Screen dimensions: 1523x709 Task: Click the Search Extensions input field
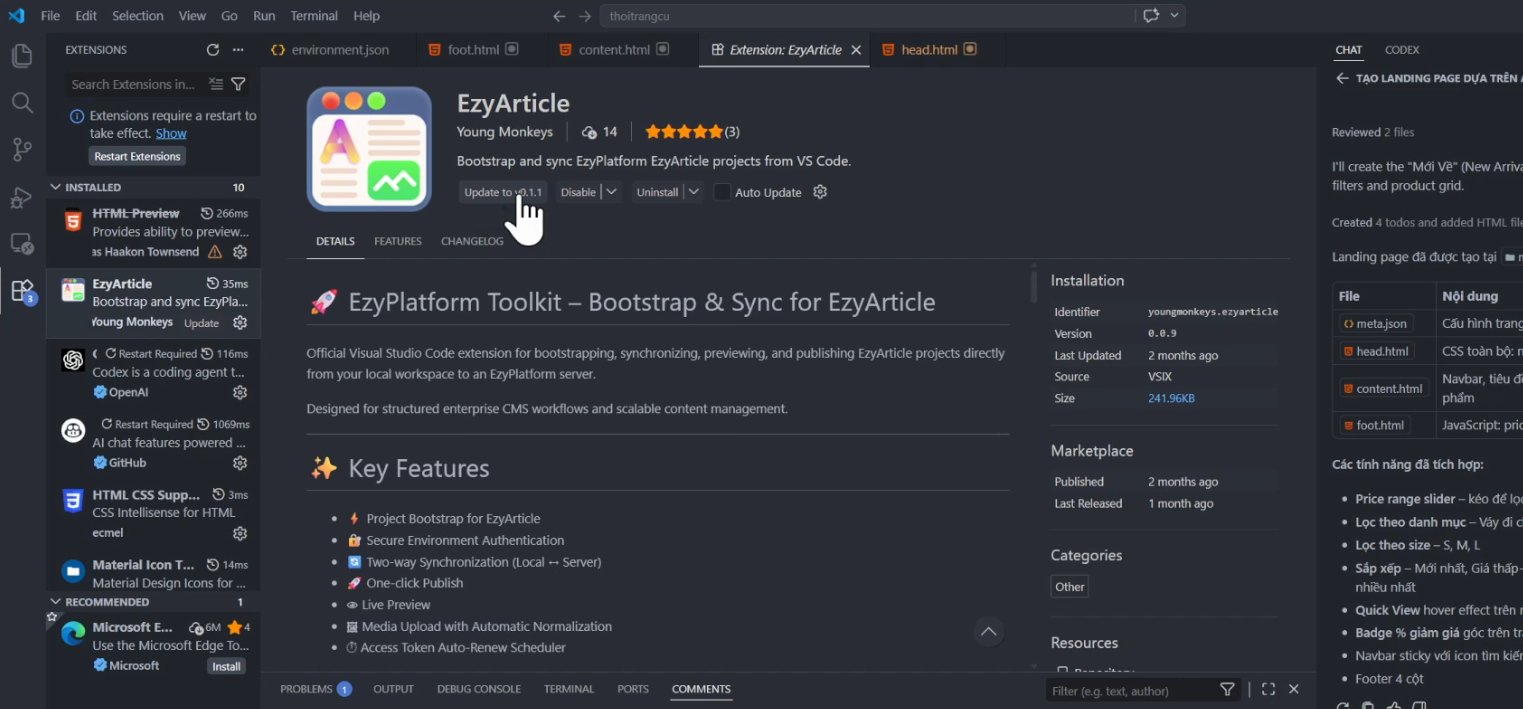[x=136, y=84]
